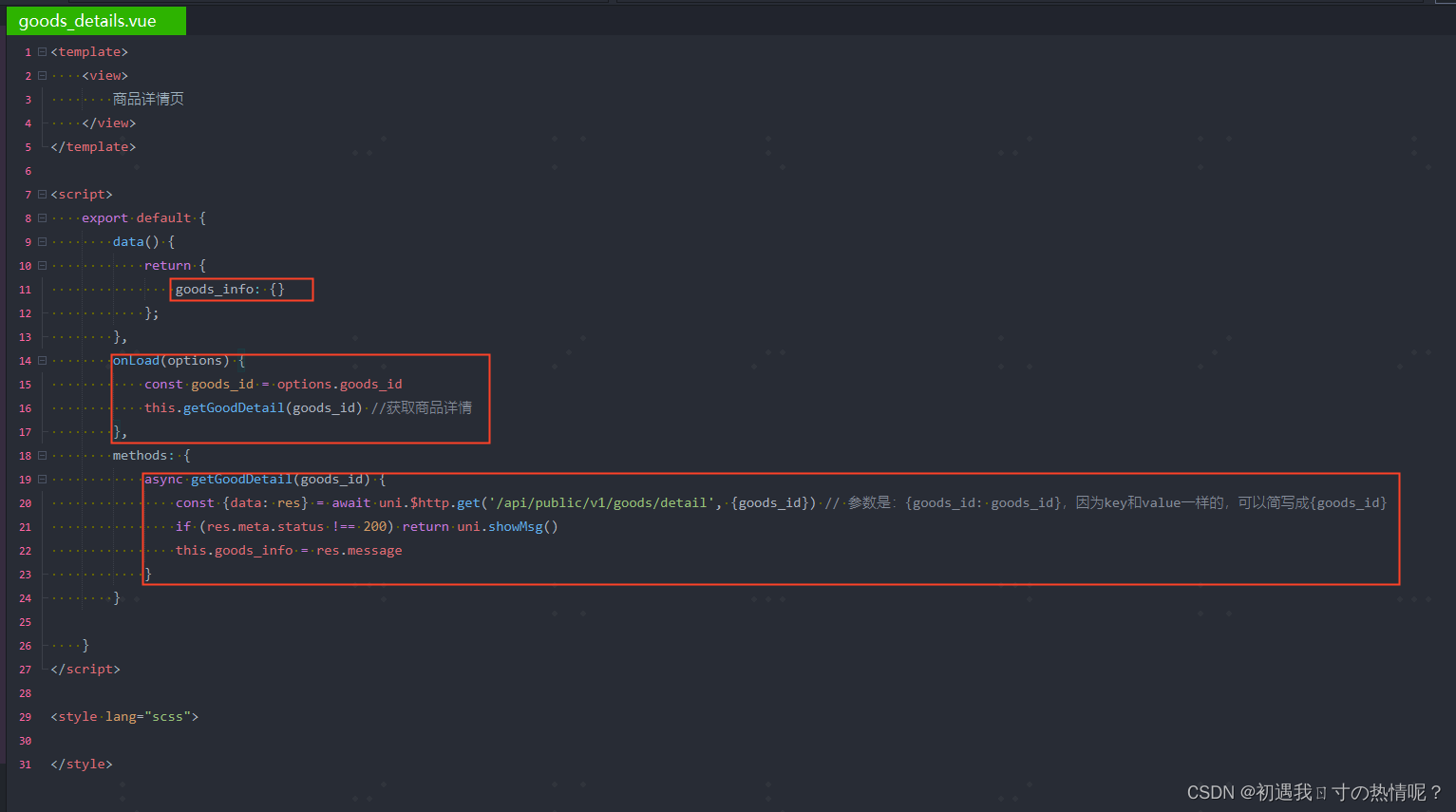Collapse the return block fold marker on line 10

coord(42,266)
